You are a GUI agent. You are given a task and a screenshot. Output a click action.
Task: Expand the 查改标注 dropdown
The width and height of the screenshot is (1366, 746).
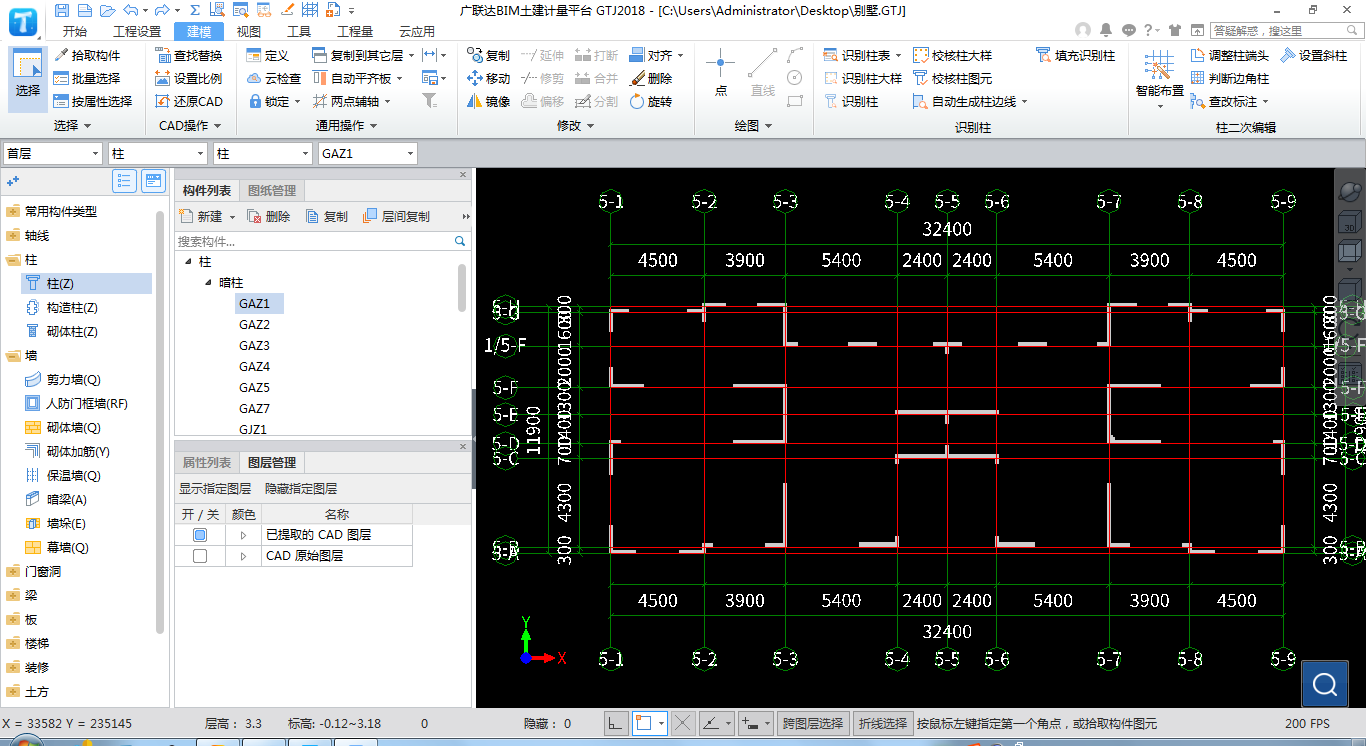1265,101
